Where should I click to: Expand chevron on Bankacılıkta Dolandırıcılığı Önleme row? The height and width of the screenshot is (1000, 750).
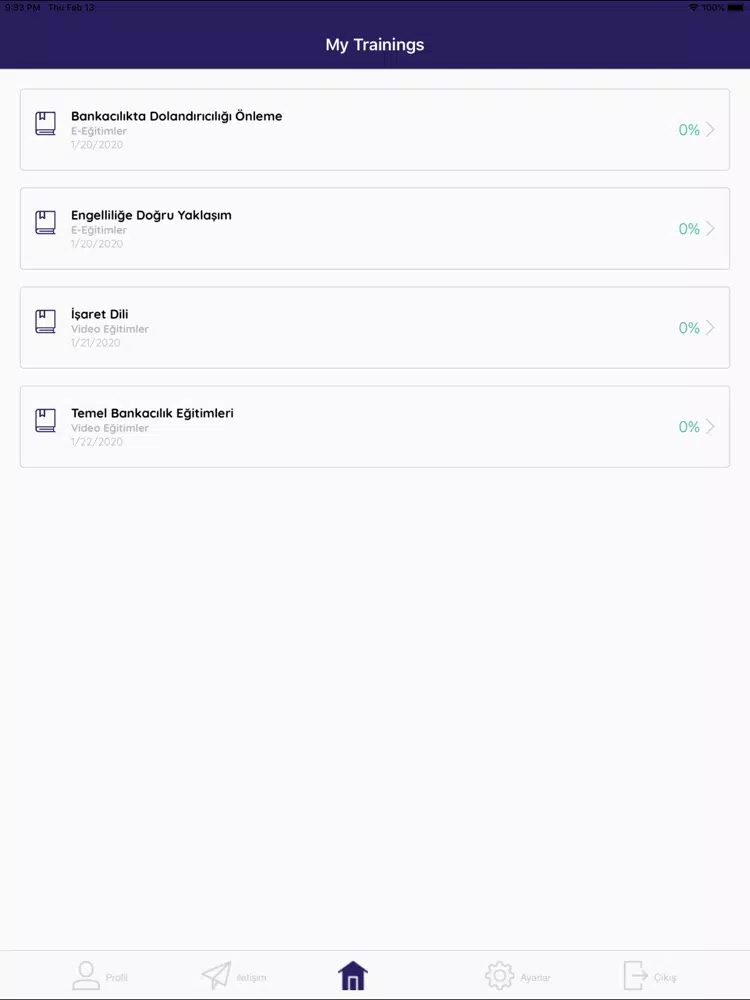pyautogui.click(x=710, y=129)
